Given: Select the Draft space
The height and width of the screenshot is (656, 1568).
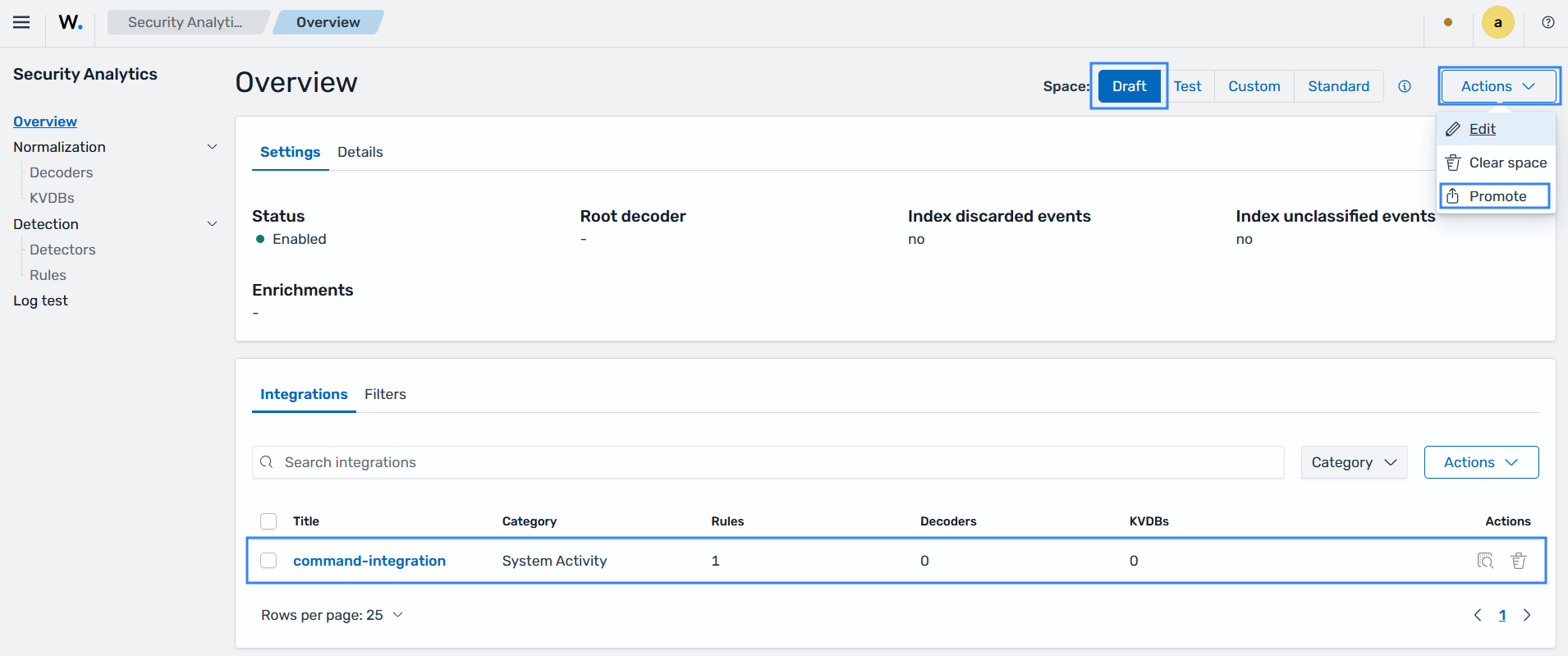Looking at the screenshot, I should pyautogui.click(x=1129, y=86).
